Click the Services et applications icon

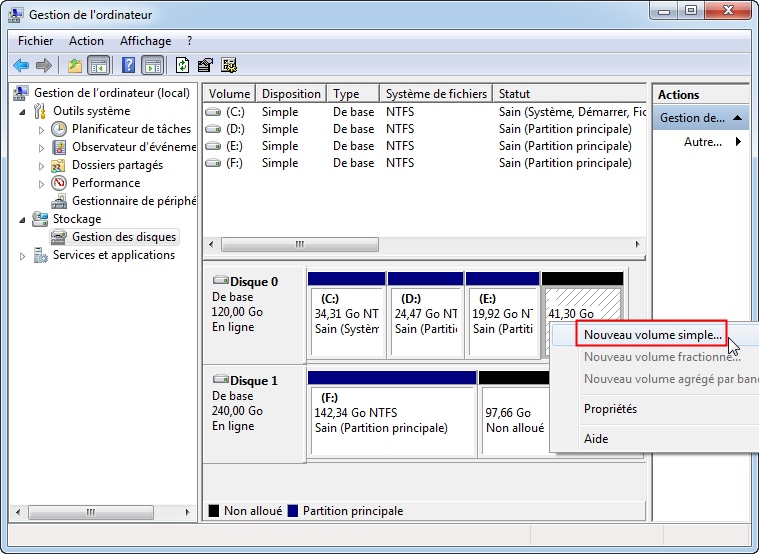[x=40, y=255]
